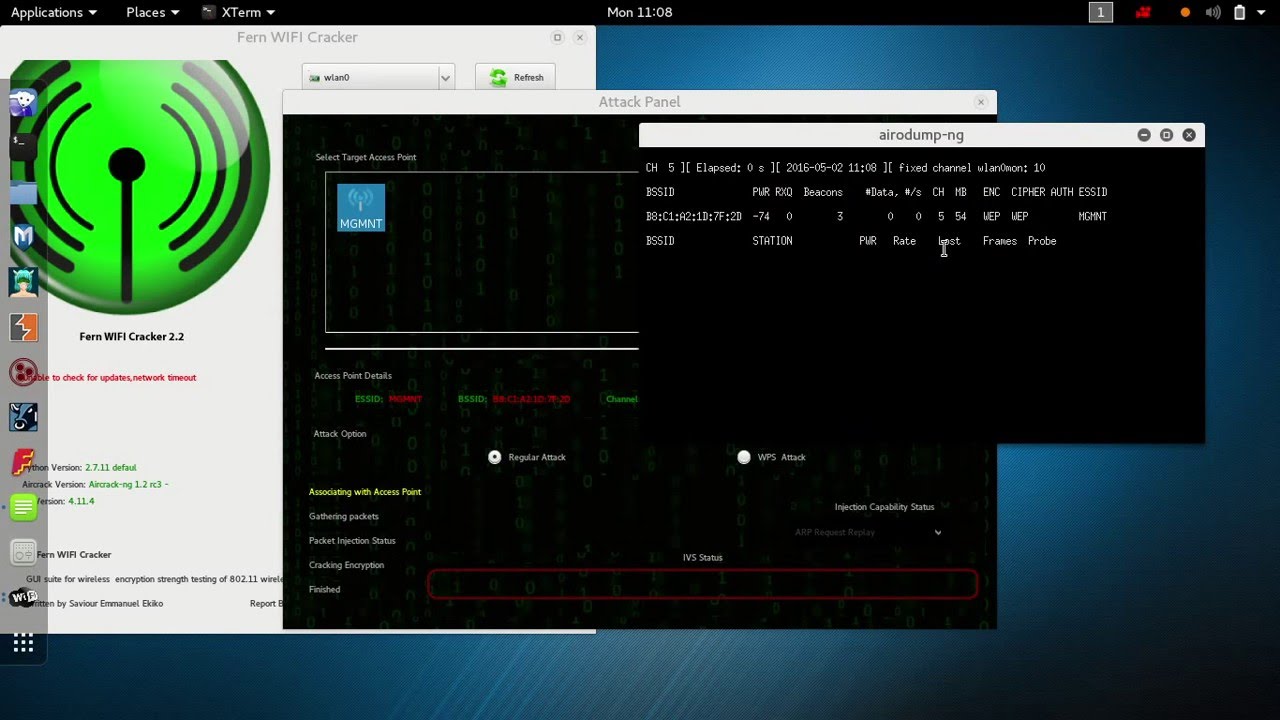Click the 'Gathering packets' status text
Image resolution: width=1280 pixels, height=720 pixels.
[344, 516]
